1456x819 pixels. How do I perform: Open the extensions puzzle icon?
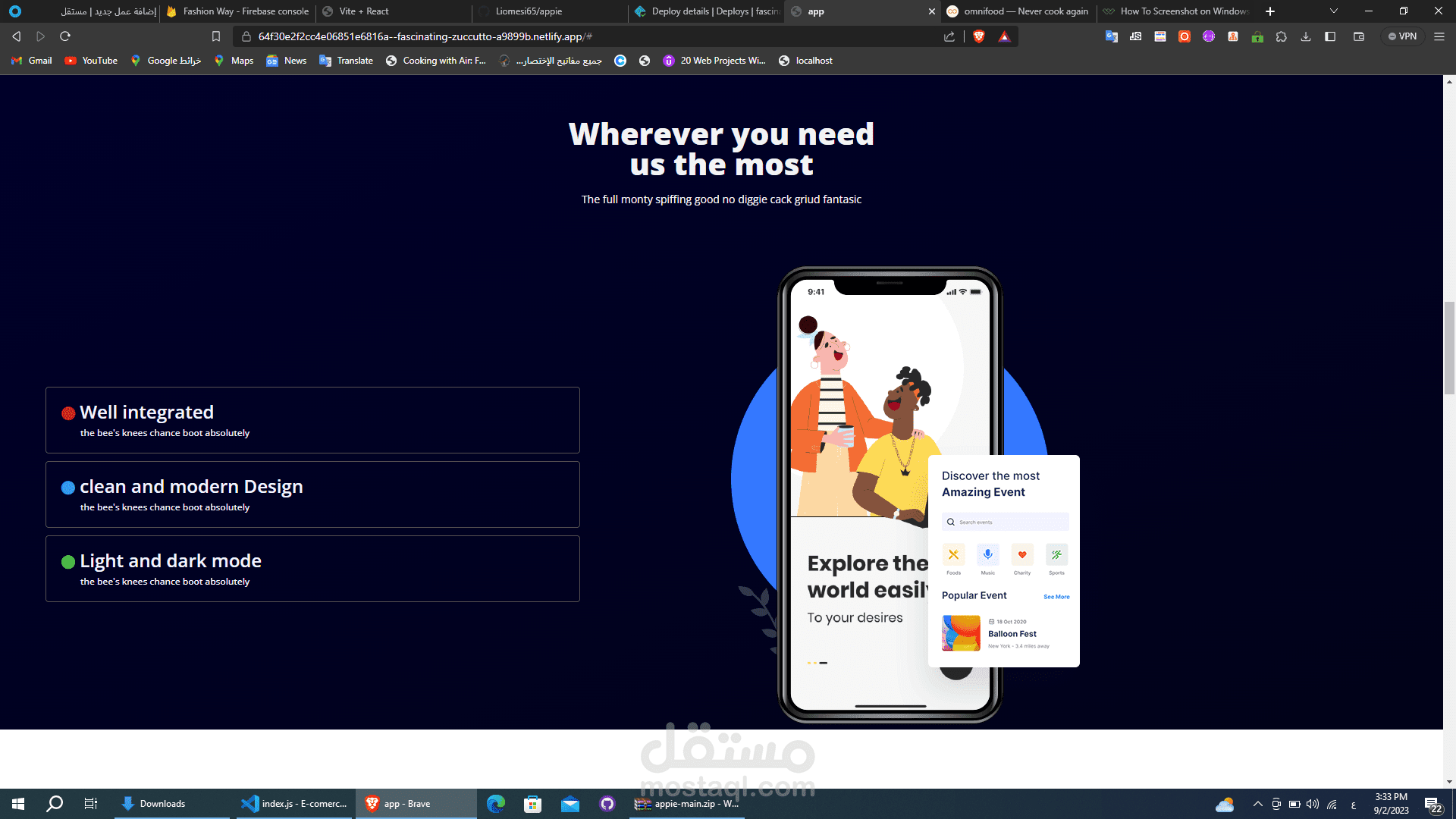1282,36
